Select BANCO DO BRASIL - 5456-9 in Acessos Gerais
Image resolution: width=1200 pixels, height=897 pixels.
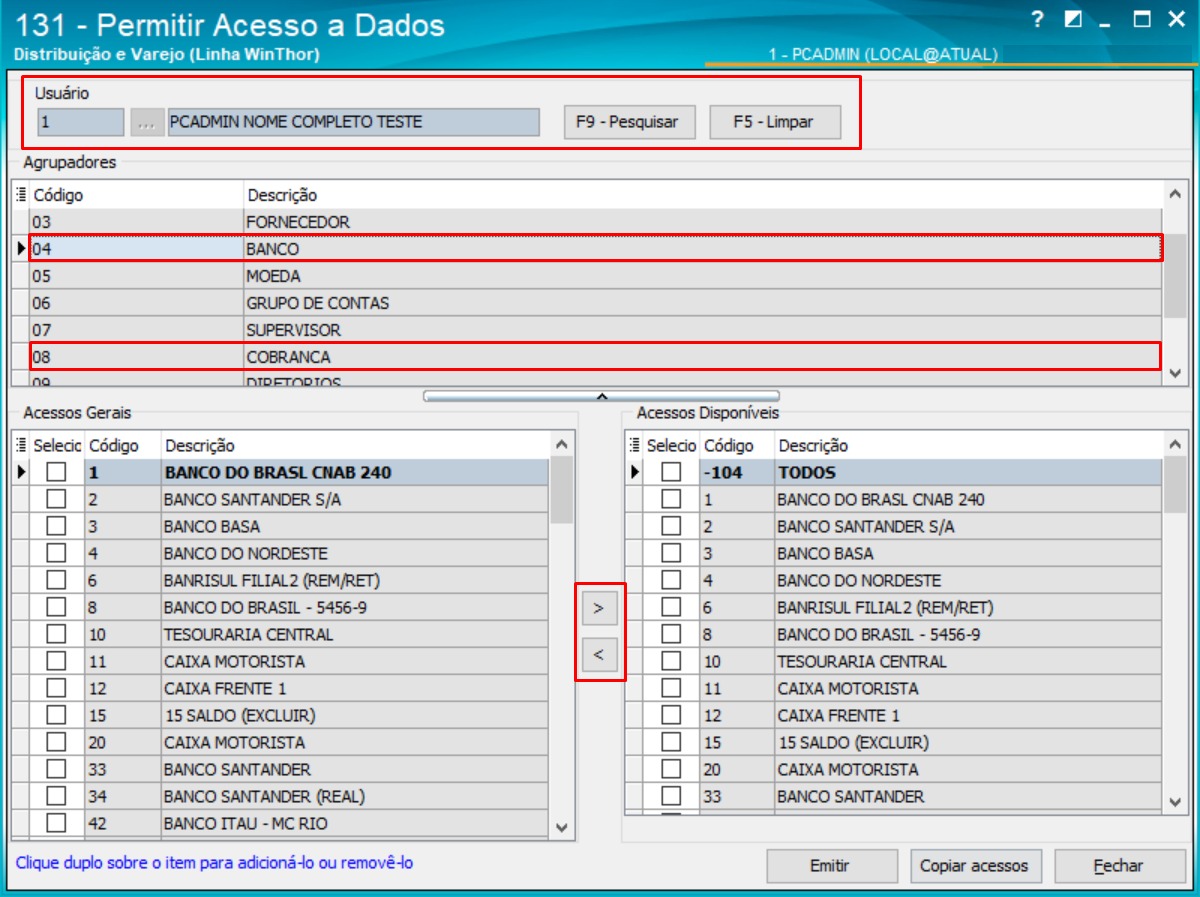[x=289, y=607]
